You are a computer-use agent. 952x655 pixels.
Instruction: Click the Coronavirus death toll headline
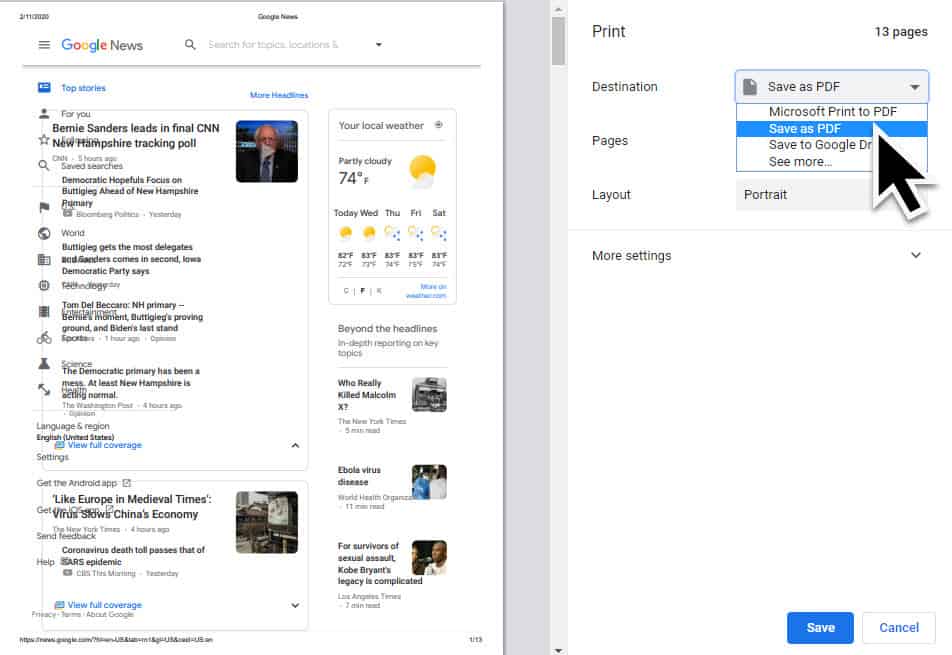tap(133, 556)
